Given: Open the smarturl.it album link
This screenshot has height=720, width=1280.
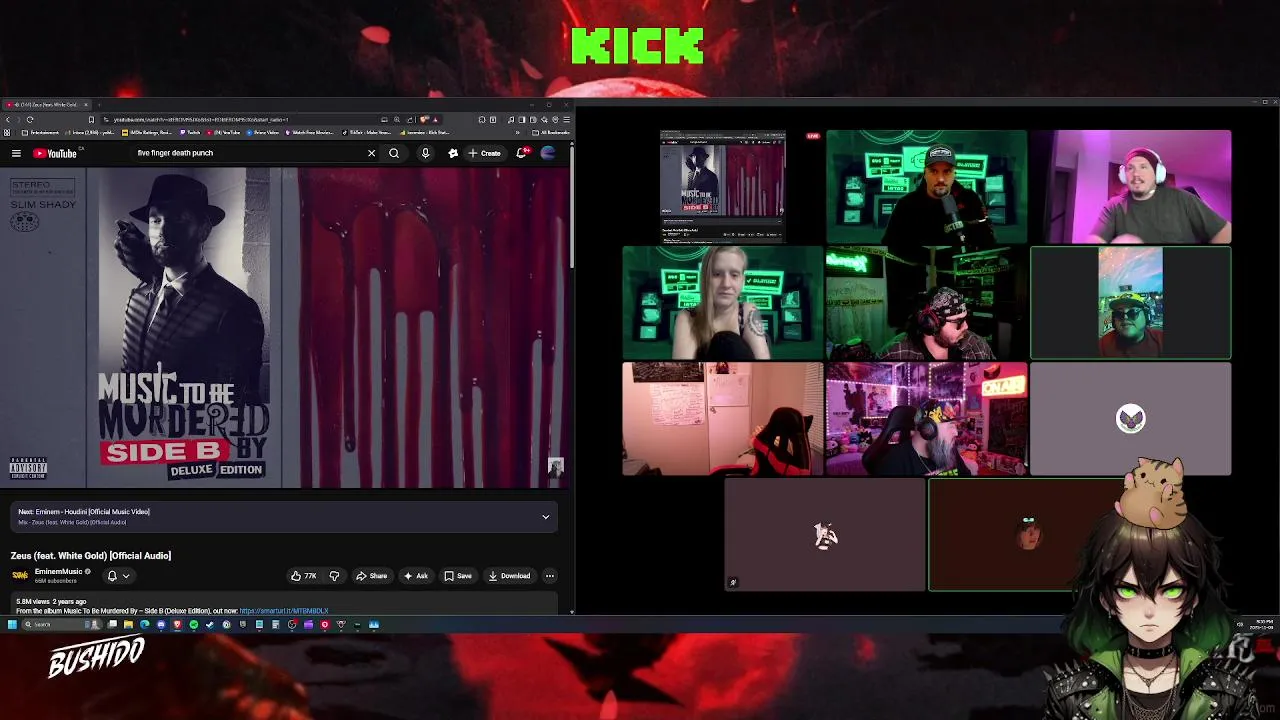Looking at the screenshot, I should [x=283, y=610].
